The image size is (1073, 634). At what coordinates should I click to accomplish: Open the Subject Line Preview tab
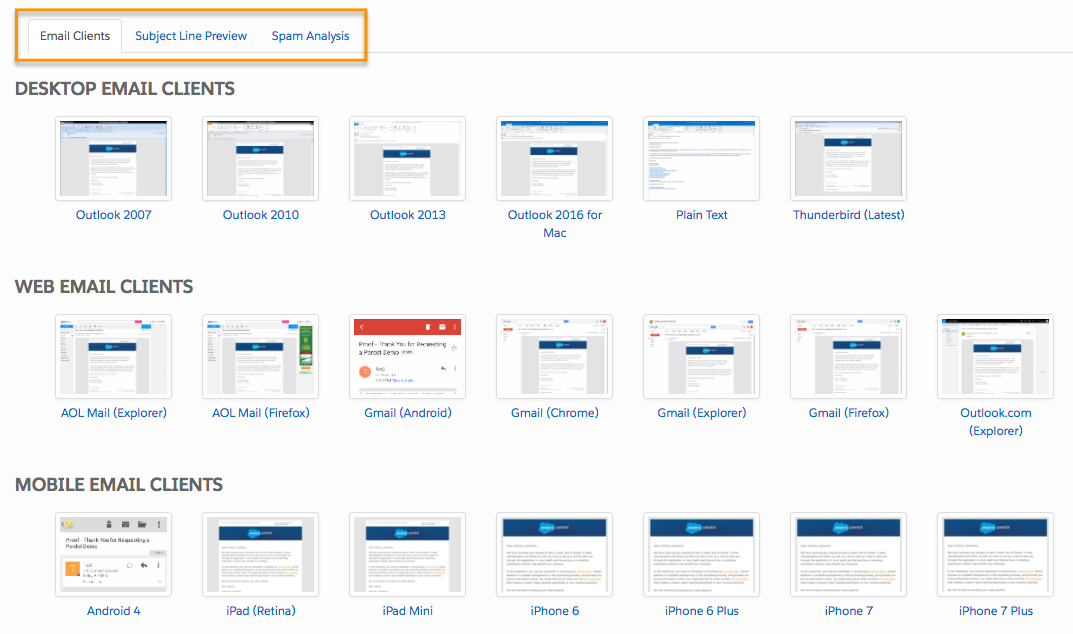[191, 36]
